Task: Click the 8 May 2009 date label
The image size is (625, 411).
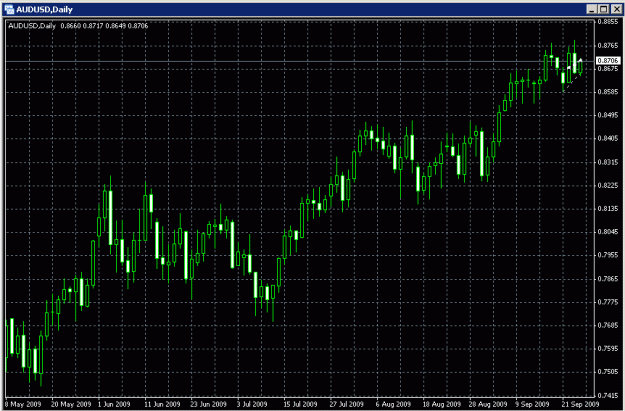Action: click(23, 404)
